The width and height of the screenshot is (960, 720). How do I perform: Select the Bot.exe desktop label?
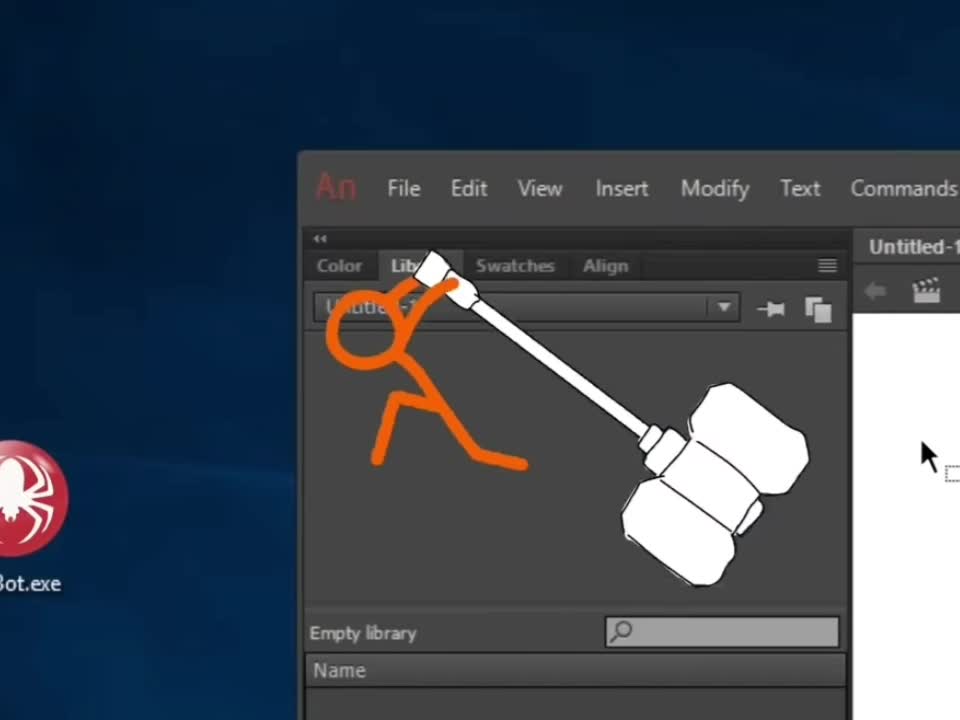click(x=31, y=583)
